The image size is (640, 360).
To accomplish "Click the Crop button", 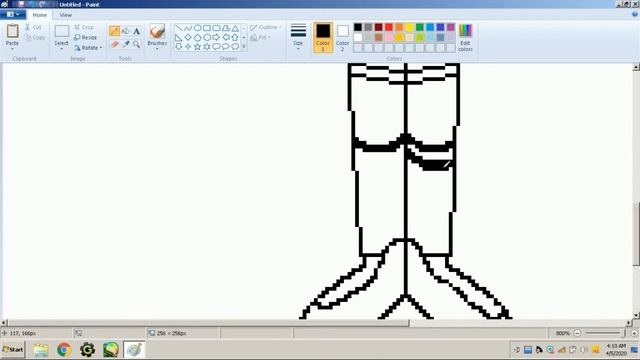I will (84, 27).
